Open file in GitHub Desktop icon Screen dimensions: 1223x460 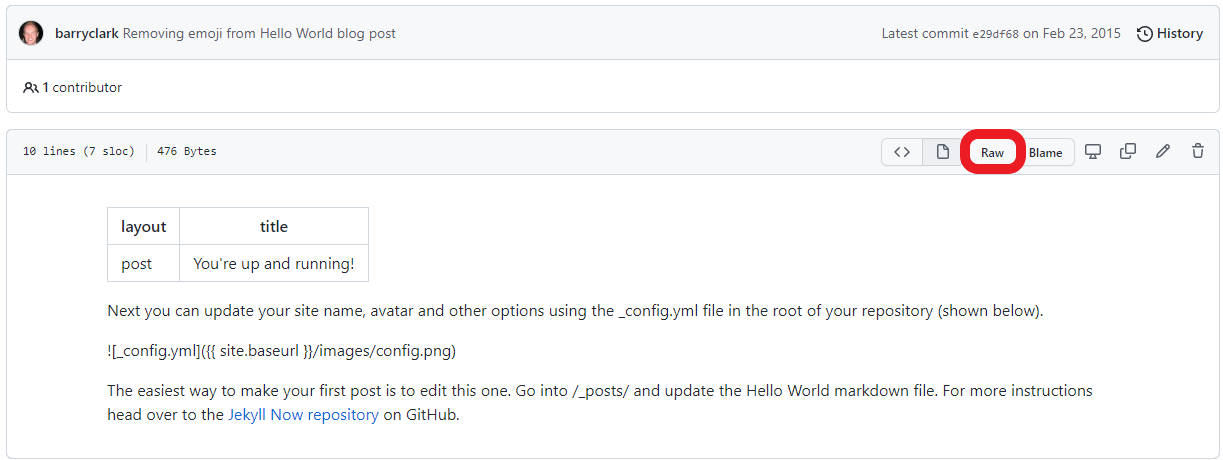click(1093, 152)
